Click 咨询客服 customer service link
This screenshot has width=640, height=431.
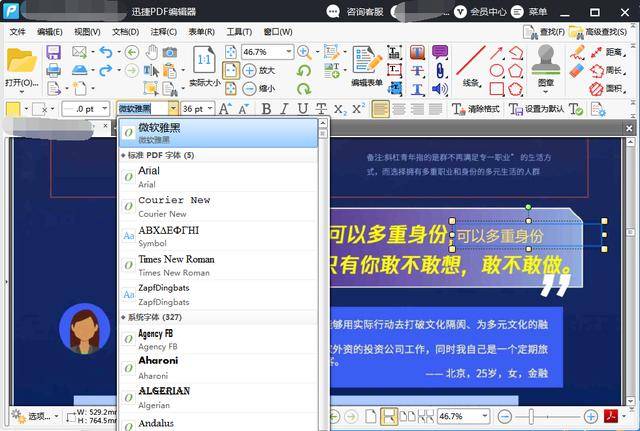(x=355, y=11)
